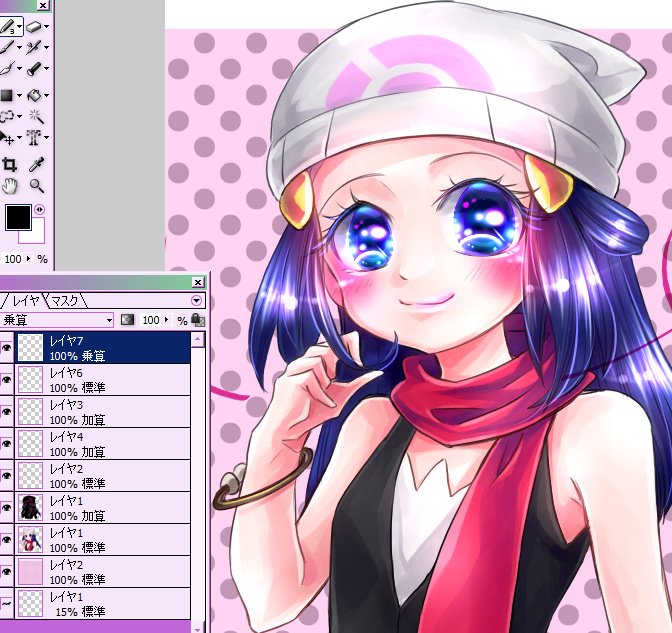Image resolution: width=672 pixels, height=633 pixels.
Task: Switch to the レイヤ tab
Action: pyautogui.click(x=24, y=300)
